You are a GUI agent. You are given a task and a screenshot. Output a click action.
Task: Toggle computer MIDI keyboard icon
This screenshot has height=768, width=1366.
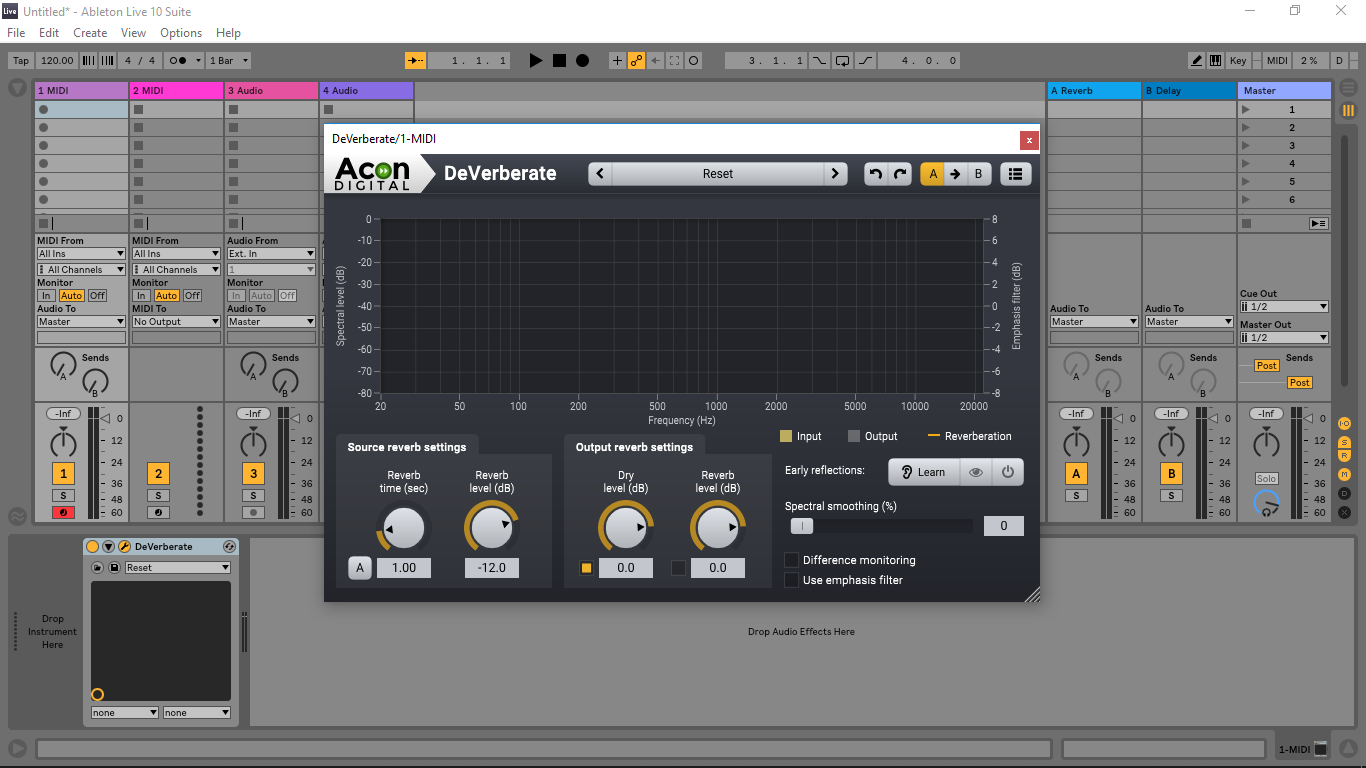1215,61
